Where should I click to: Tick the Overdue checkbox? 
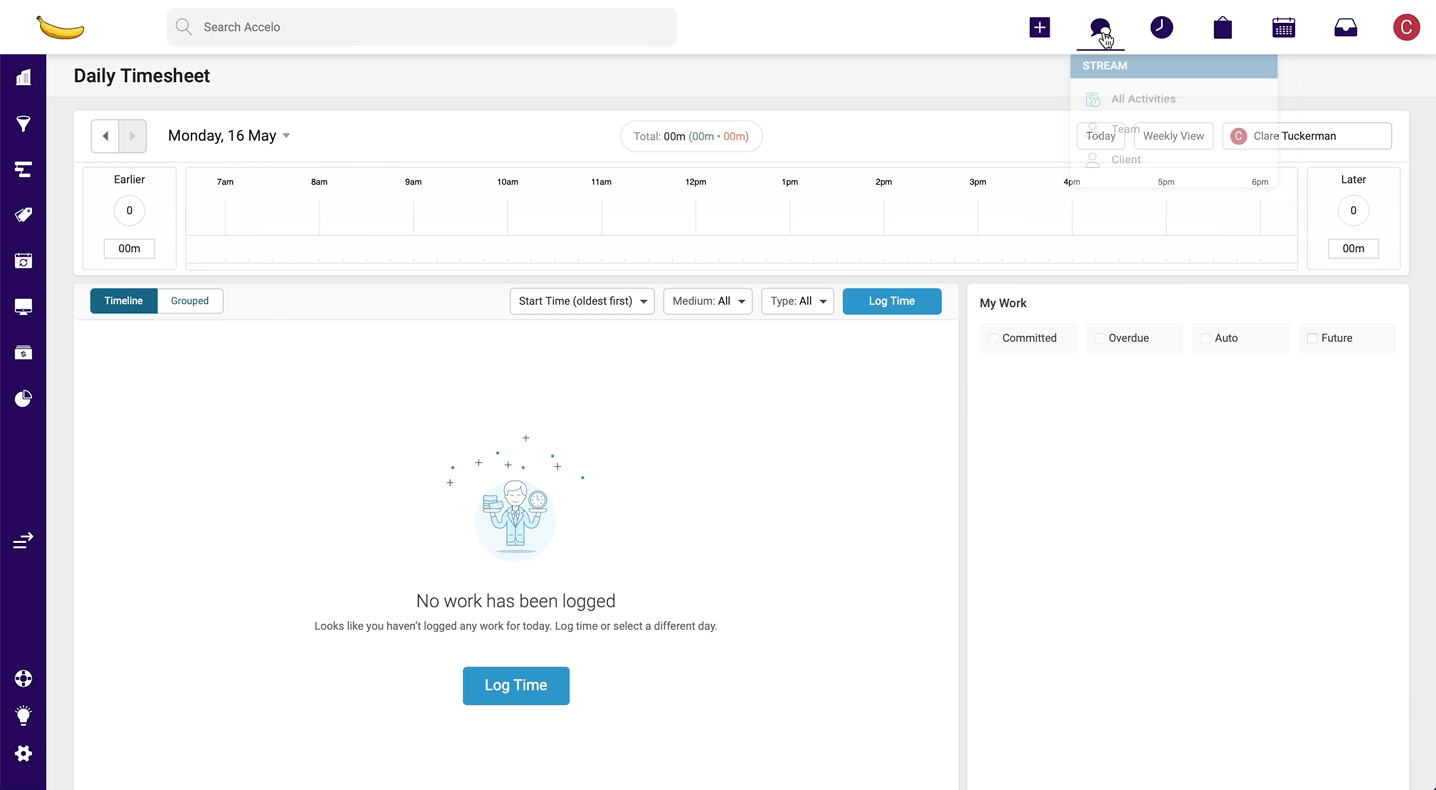point(1099,338)
